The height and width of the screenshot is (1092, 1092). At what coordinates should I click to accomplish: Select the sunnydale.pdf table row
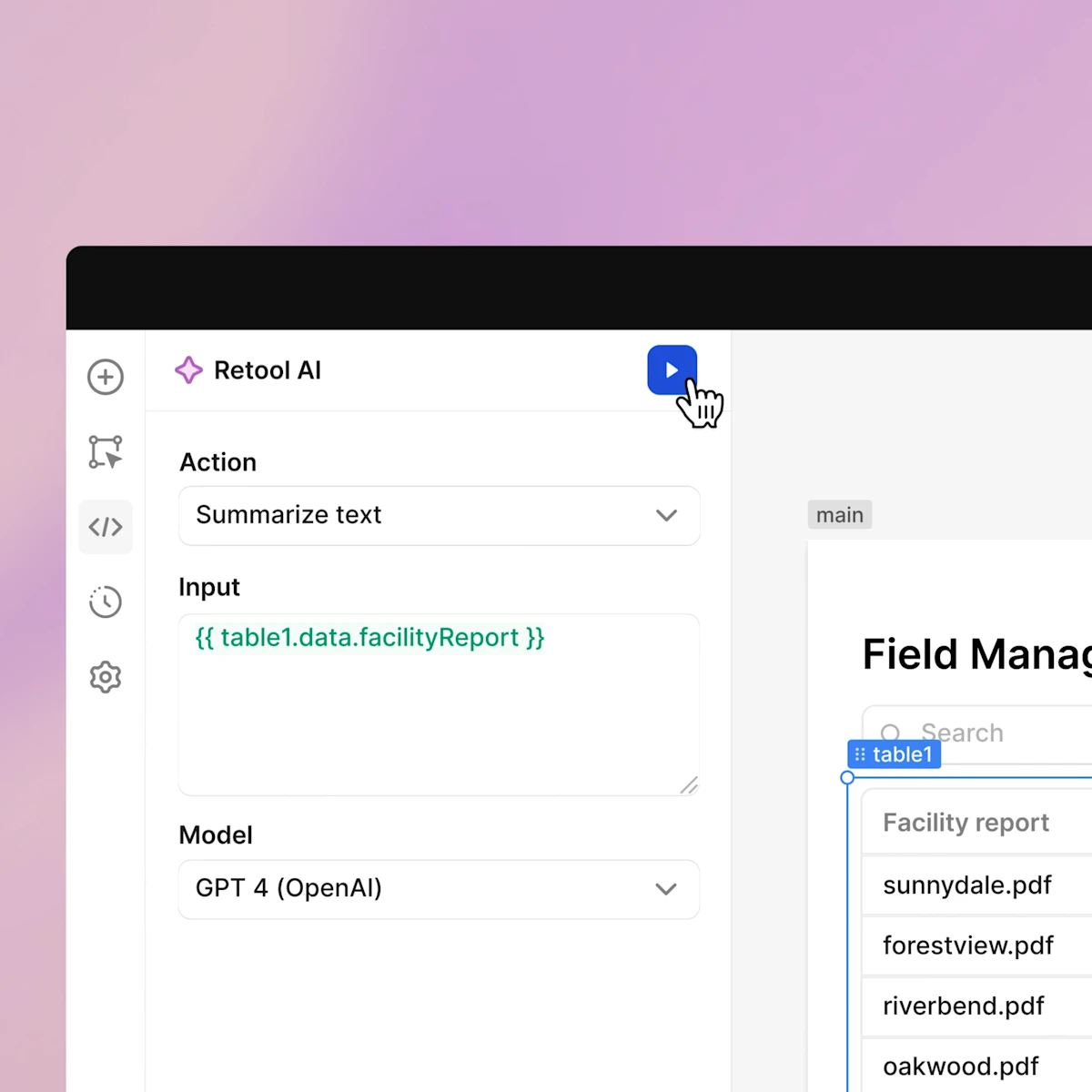click(x=967, y=884)
